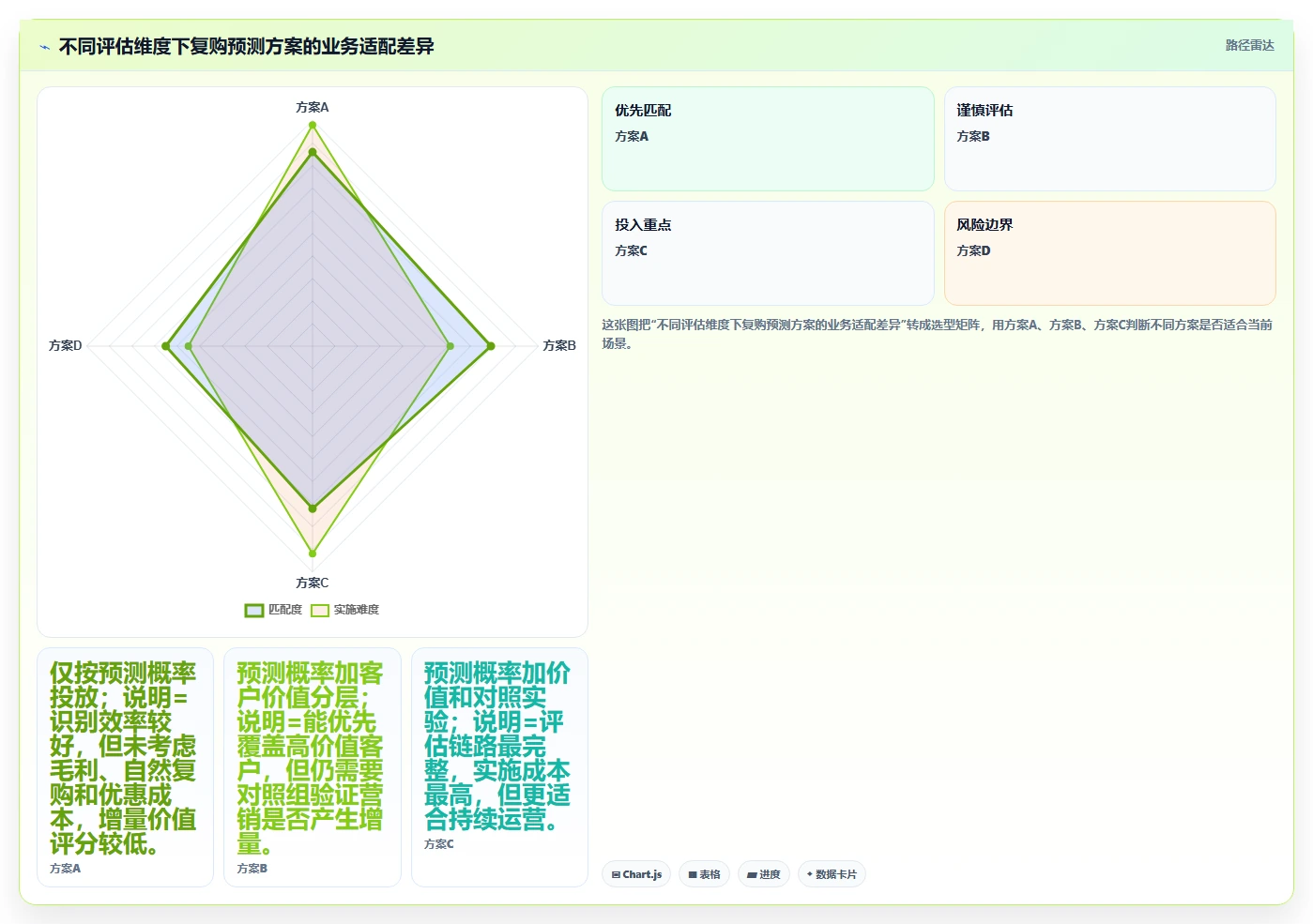Select the 数据卡片 chip

832,874
